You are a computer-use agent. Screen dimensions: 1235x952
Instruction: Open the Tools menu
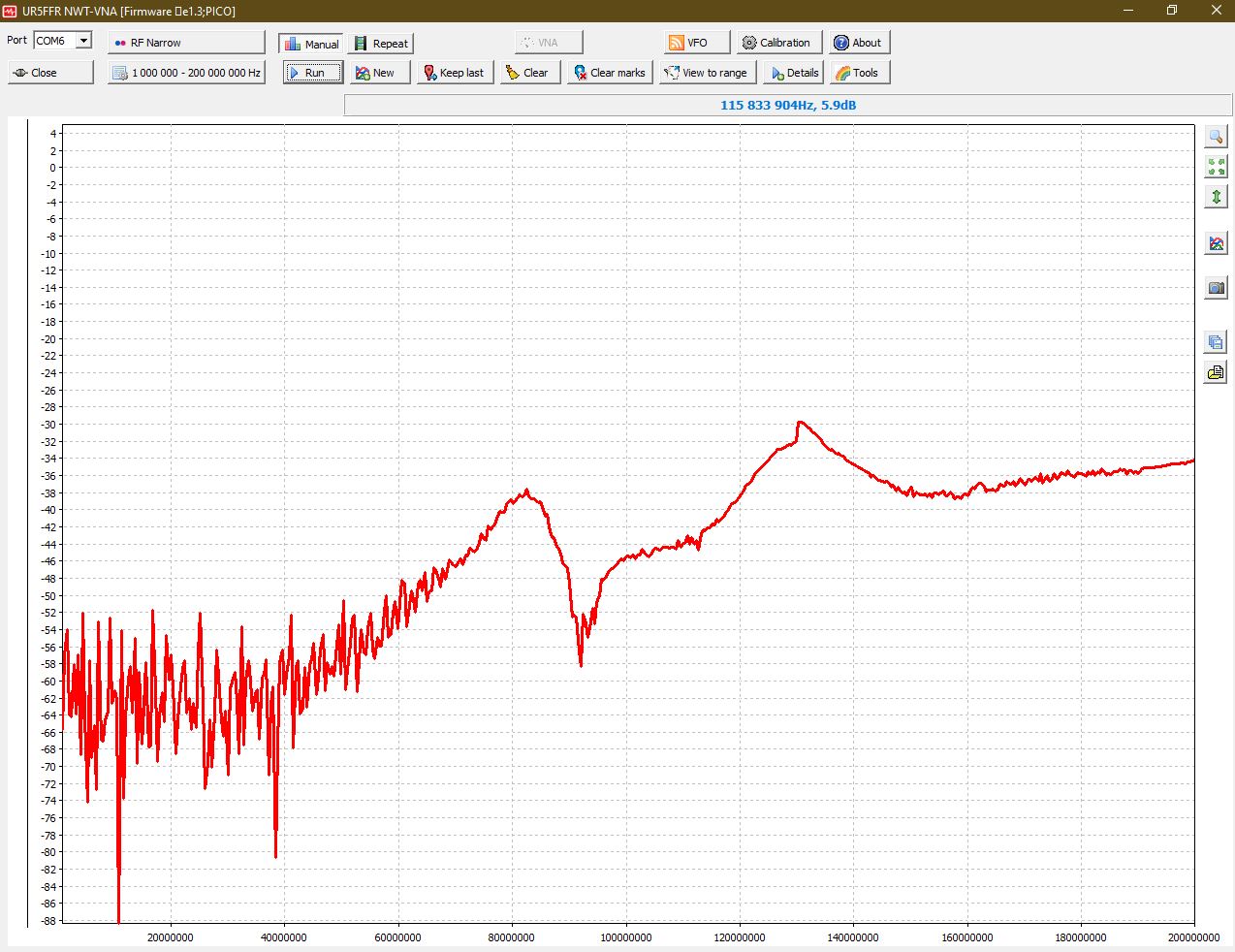(x=859, y=73)
